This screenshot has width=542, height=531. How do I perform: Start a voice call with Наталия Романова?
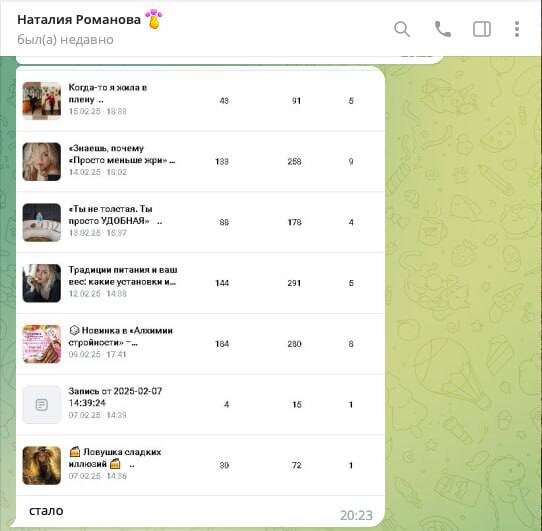point(442,29)
